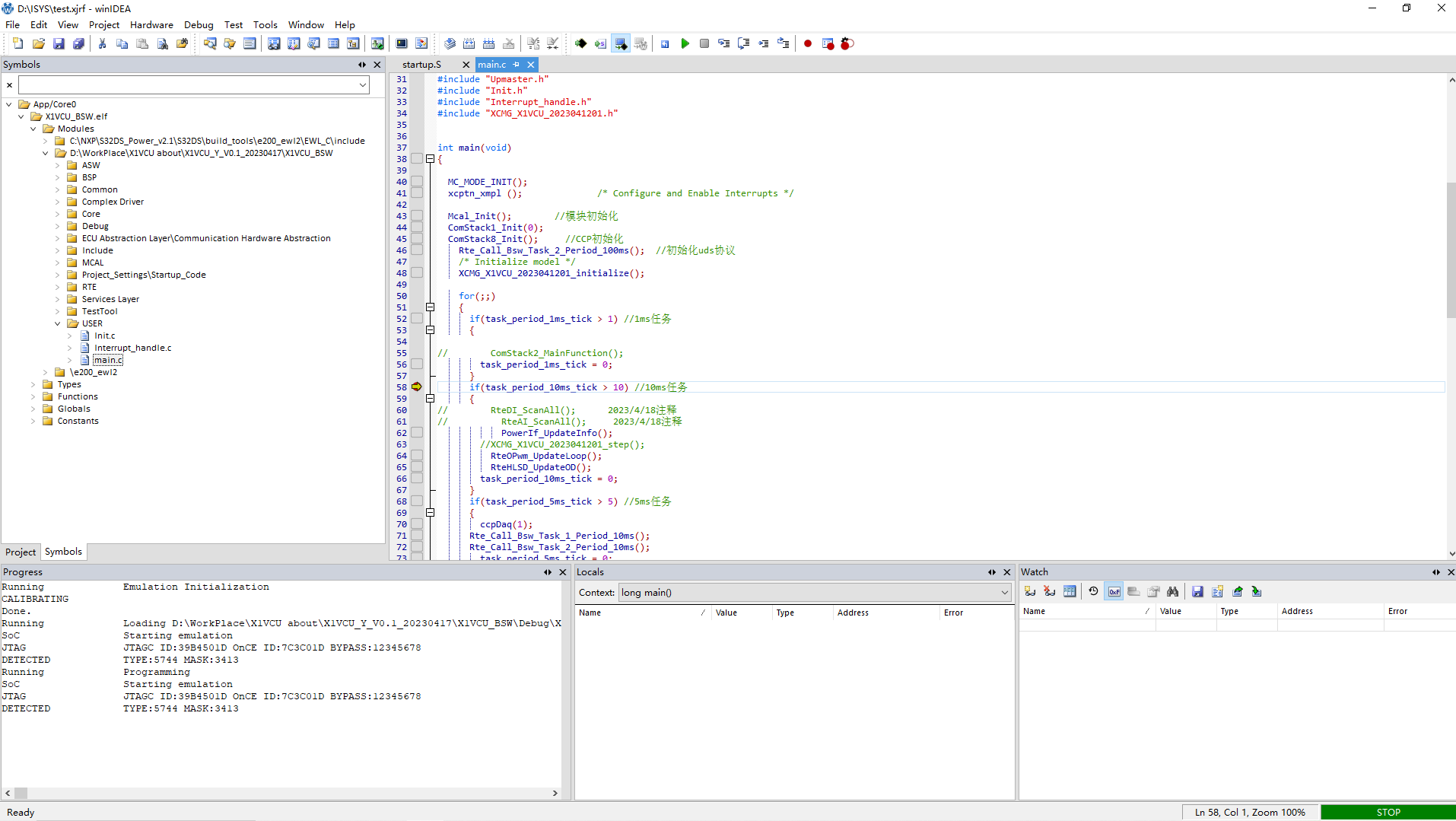Select Interrupt_handle.c in the tree
The image size is (1456, 821).
[133, 348]
